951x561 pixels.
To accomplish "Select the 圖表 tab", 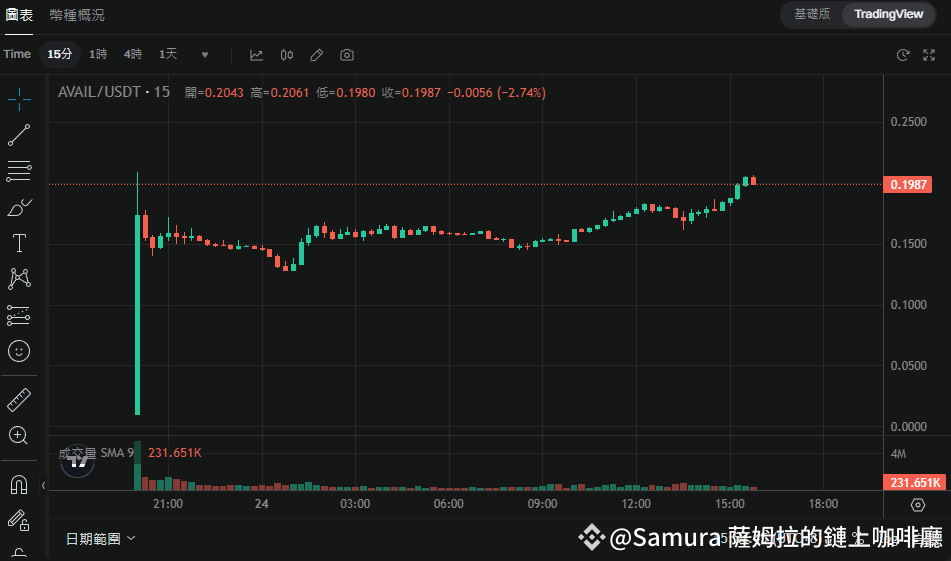I will point(17,15).
